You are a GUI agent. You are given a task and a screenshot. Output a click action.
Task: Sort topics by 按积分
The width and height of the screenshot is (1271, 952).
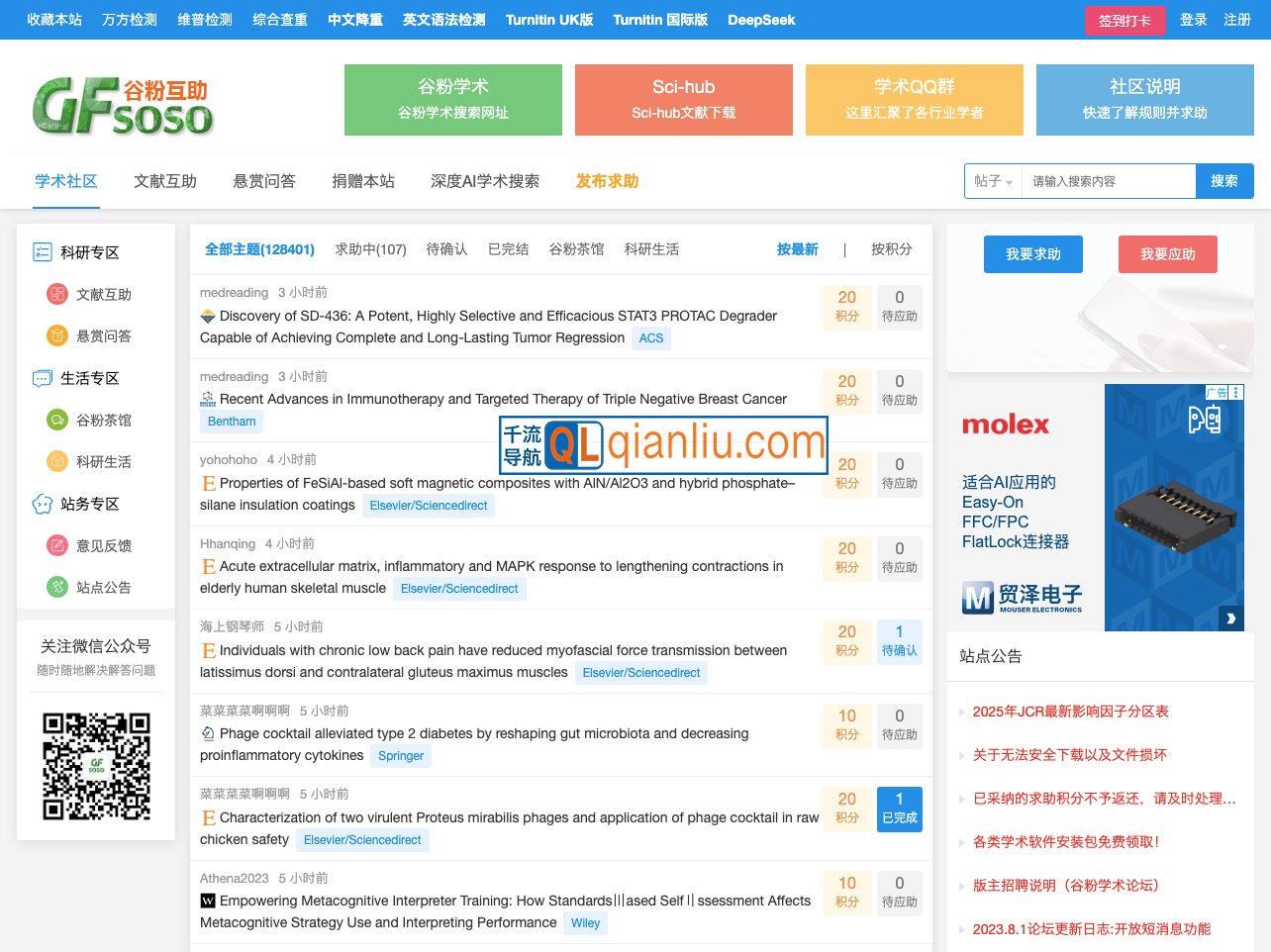(x=891, y=249)
